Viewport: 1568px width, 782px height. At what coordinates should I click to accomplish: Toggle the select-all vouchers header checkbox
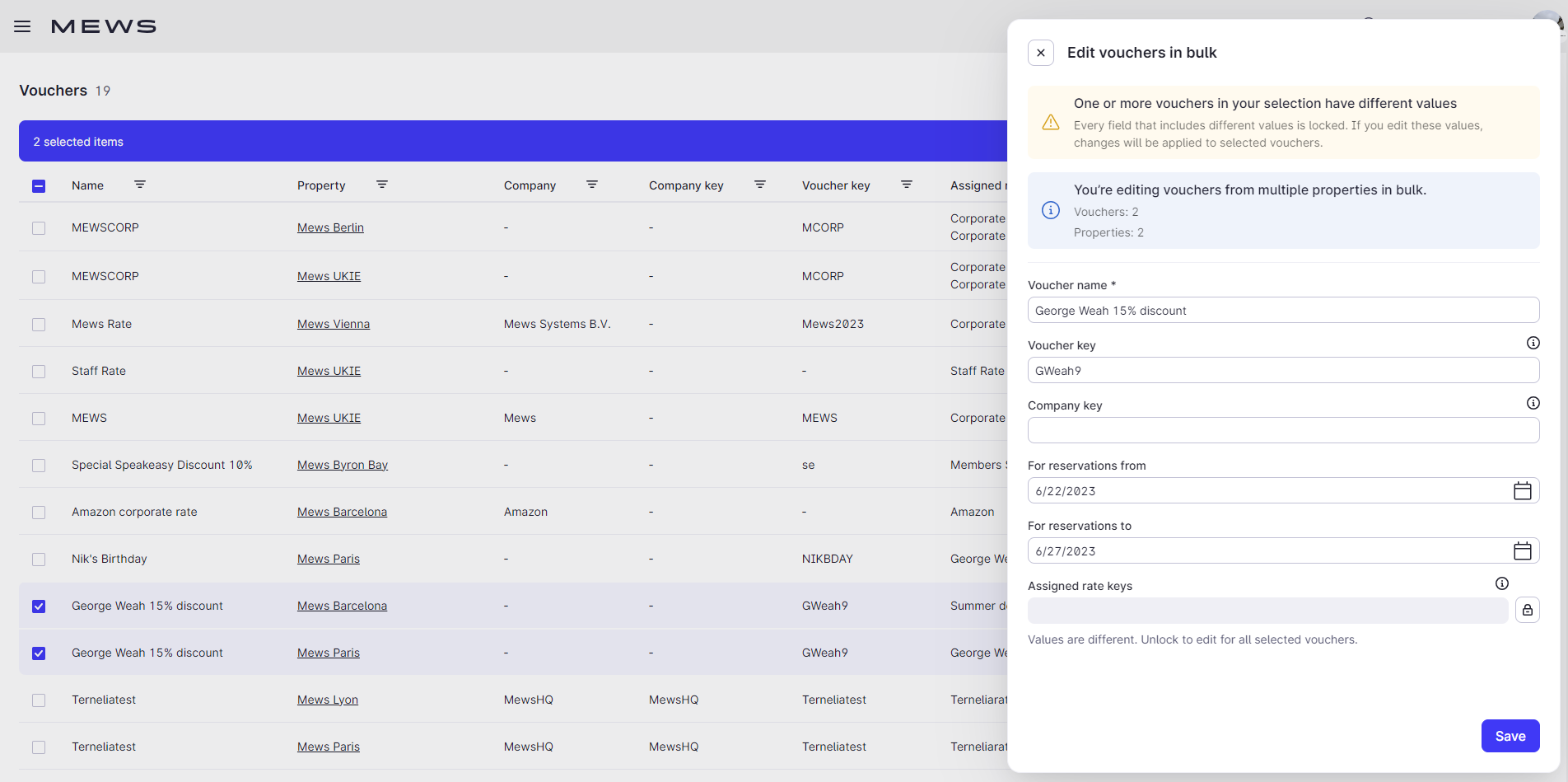pos(39,186)
